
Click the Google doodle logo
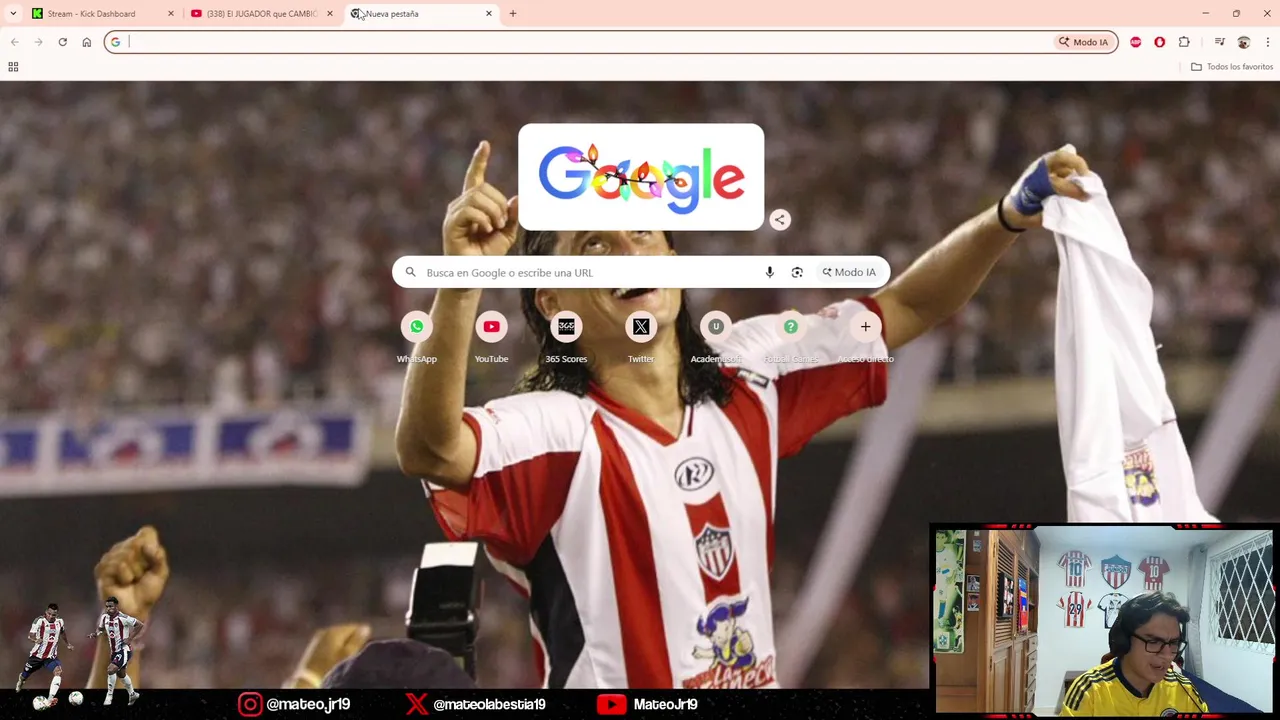coord(641,177)
